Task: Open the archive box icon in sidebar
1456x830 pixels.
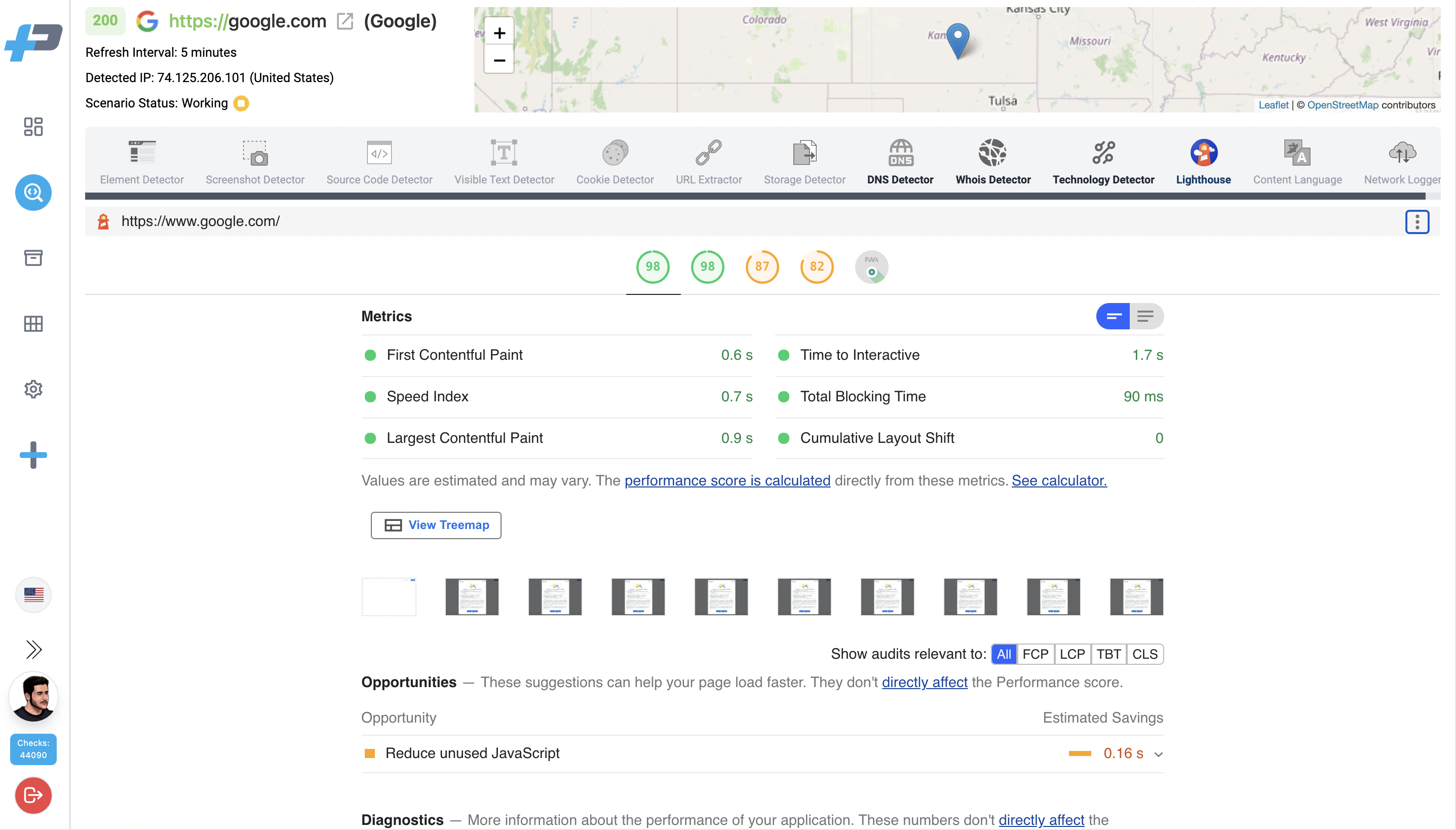Action: (33, 257)
